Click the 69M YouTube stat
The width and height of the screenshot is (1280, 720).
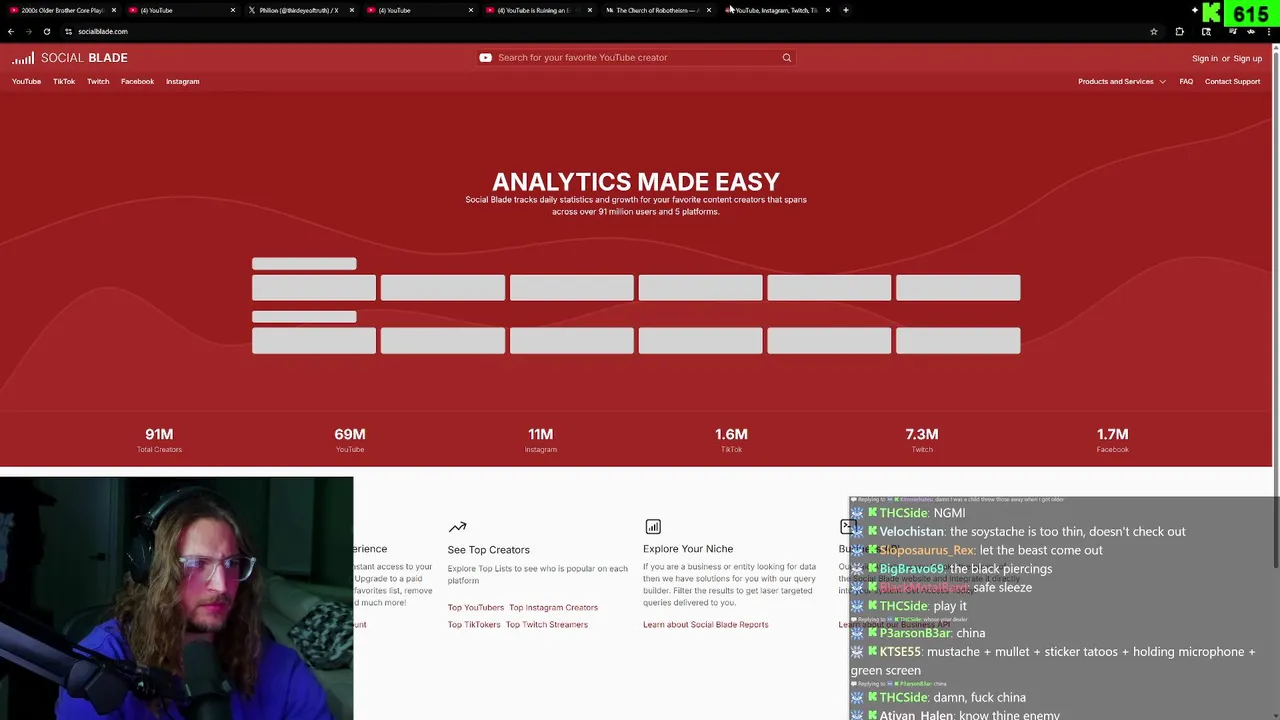pos(350,439)
